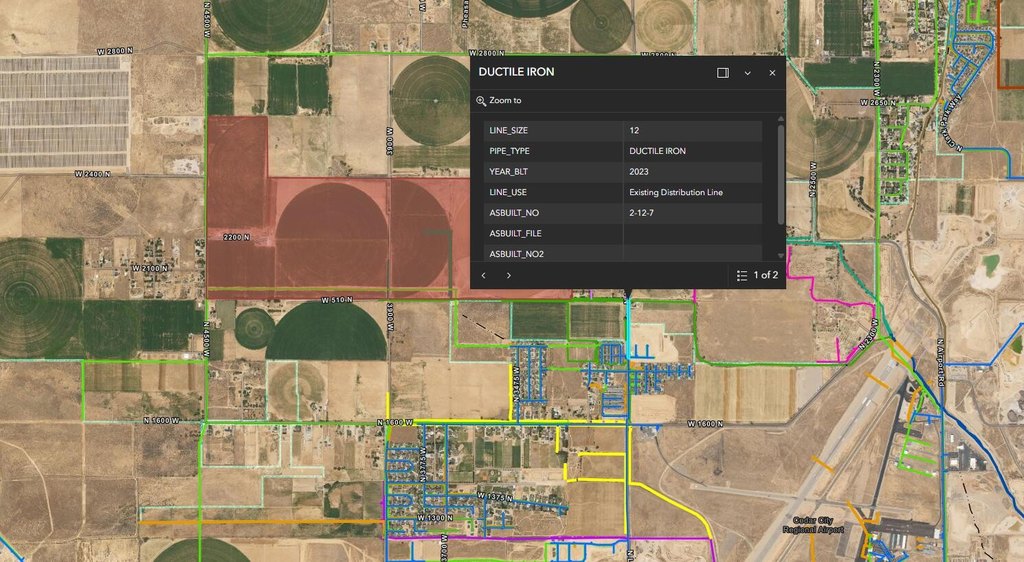
Task: Close the DUCTILE IRON popup
Action: (x=772, y=73)
